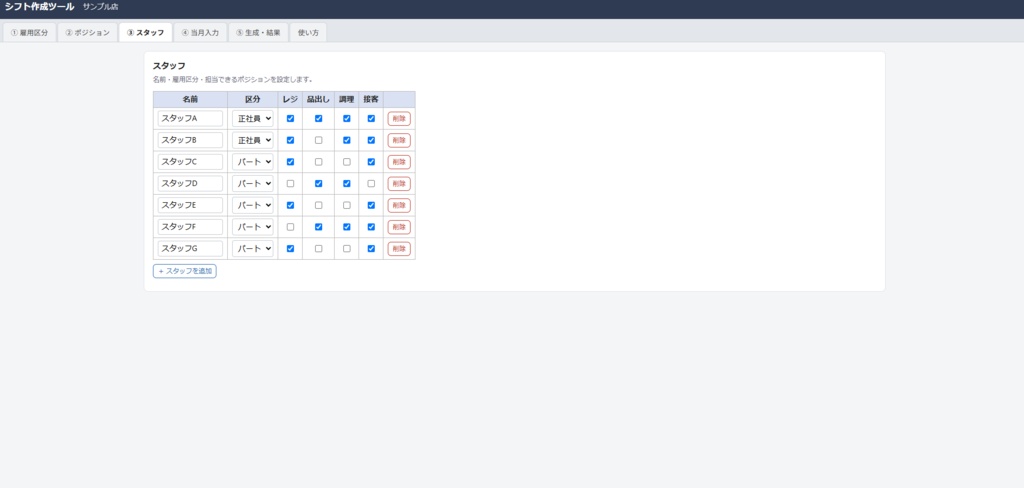The width and height of the screenshot is (1024, 488).
Task: Open the ⑤ 生成・結果 tab
Action: click(258, 33)
